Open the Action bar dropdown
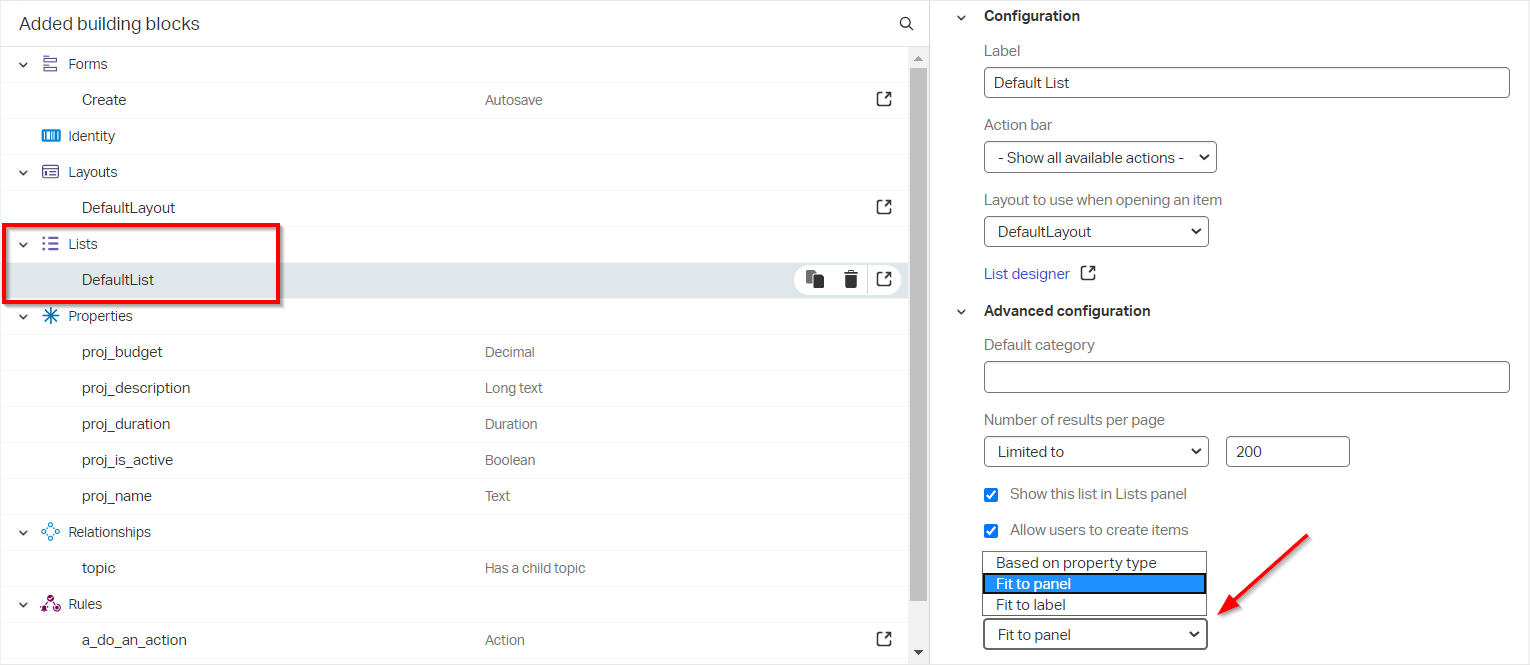The width and height of the screenshot is (1530, 665). 1099,158
